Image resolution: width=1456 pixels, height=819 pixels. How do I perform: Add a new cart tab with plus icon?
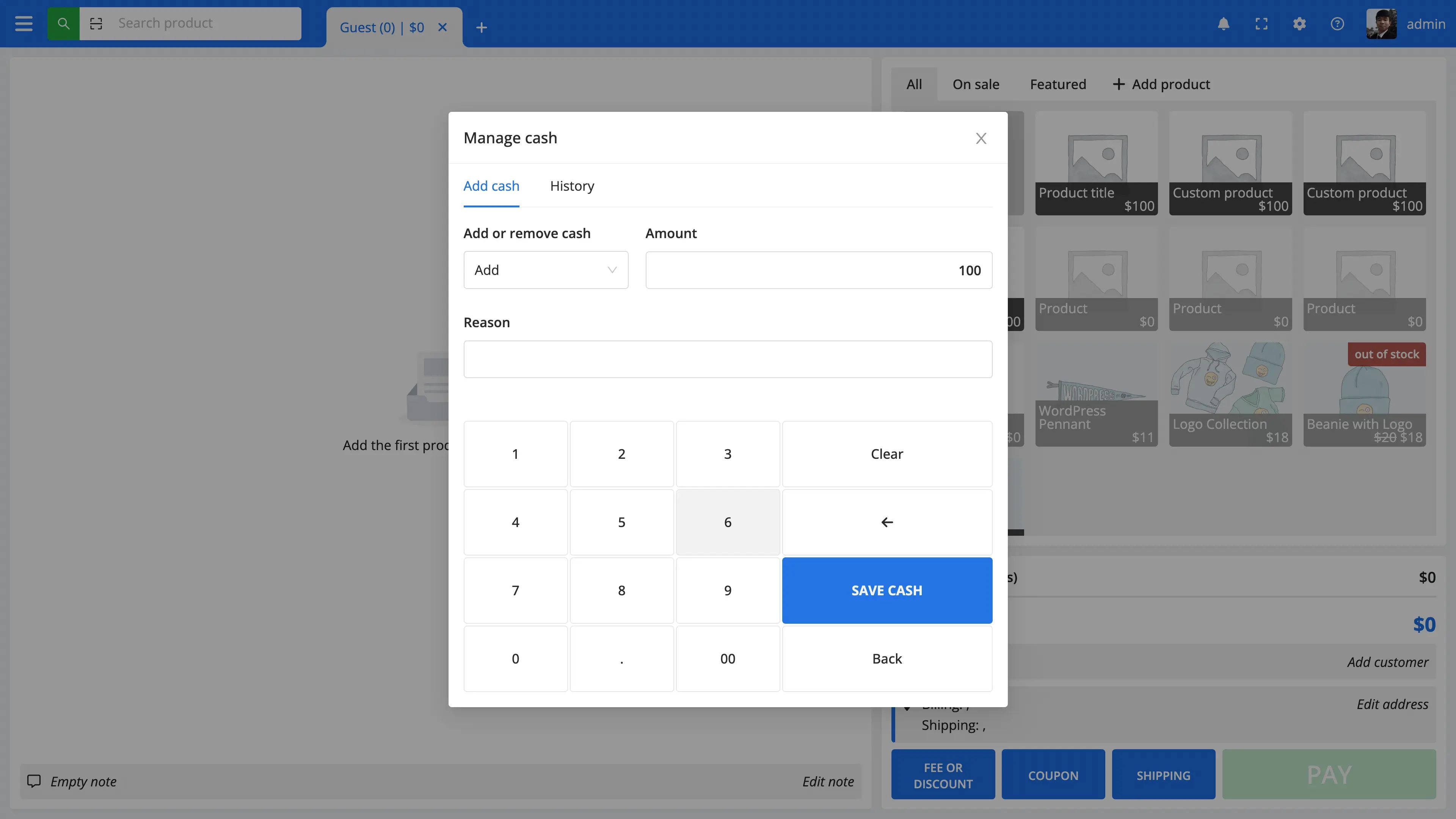click(481, 27)
